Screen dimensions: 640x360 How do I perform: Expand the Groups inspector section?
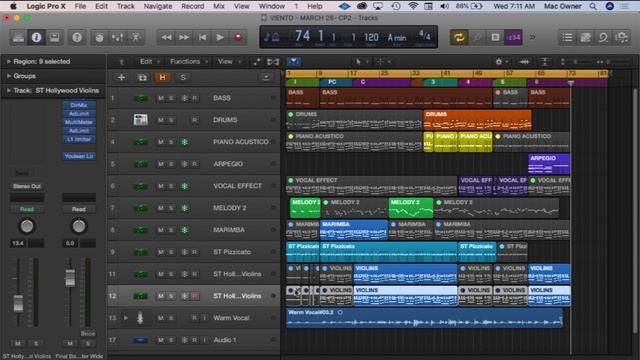pos(9,76)
